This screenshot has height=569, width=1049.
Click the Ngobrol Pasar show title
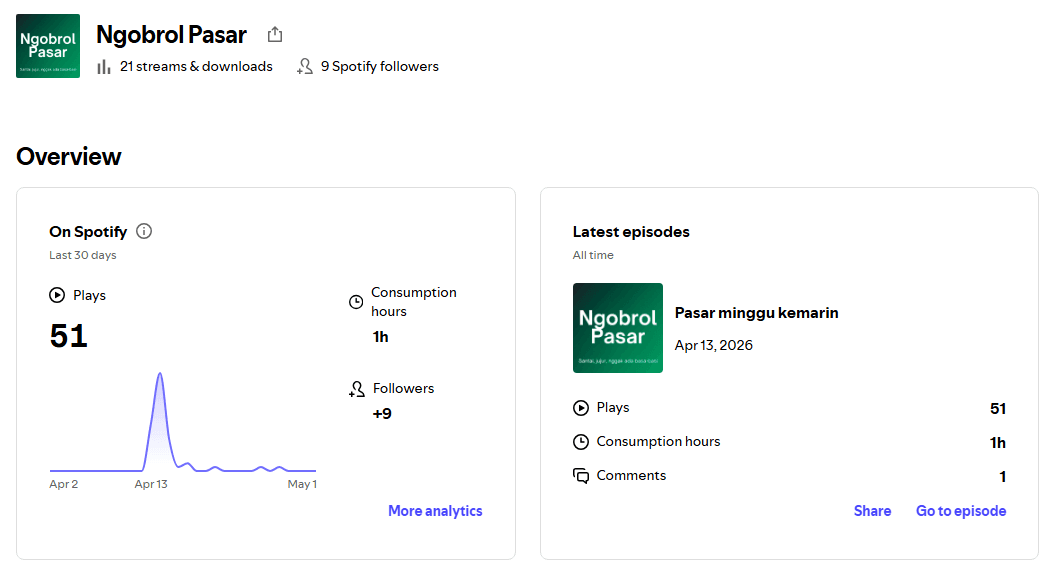[171, 35]
